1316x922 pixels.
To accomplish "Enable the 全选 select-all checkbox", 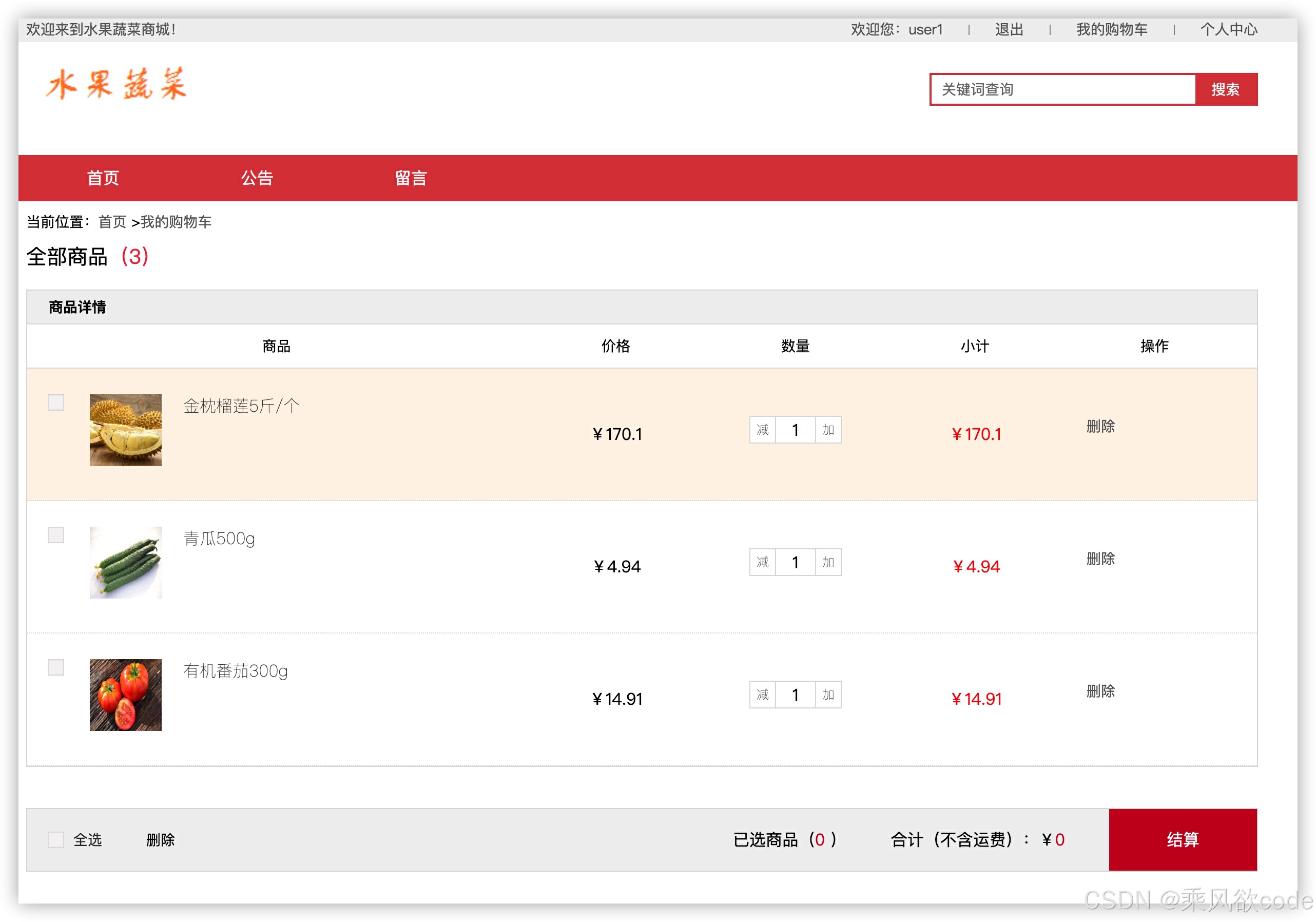I will pyautogui.click(x=55, y=839).
